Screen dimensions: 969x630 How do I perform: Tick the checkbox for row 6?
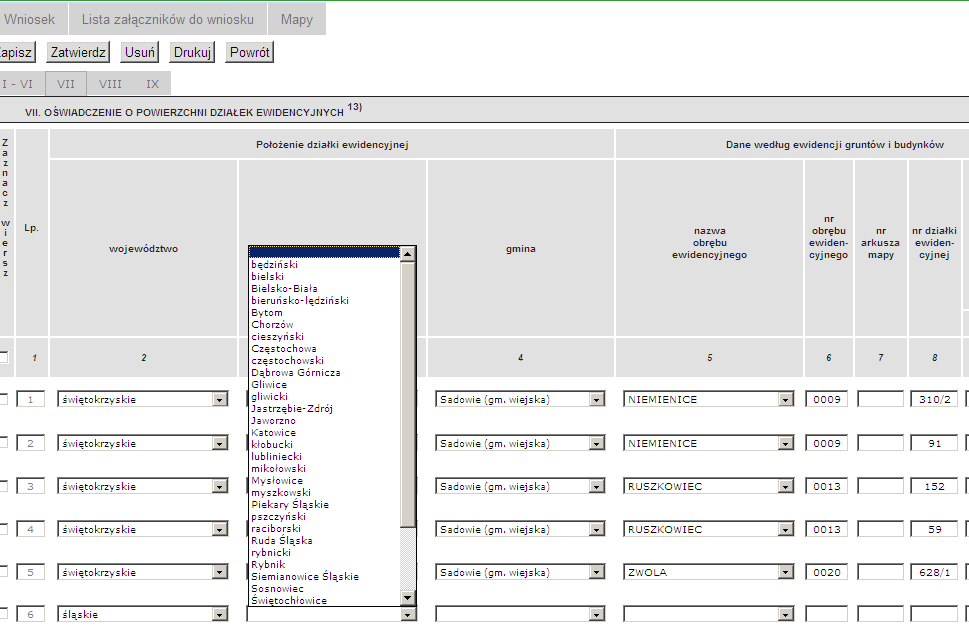pyautogui.click(x=4, y=614)
